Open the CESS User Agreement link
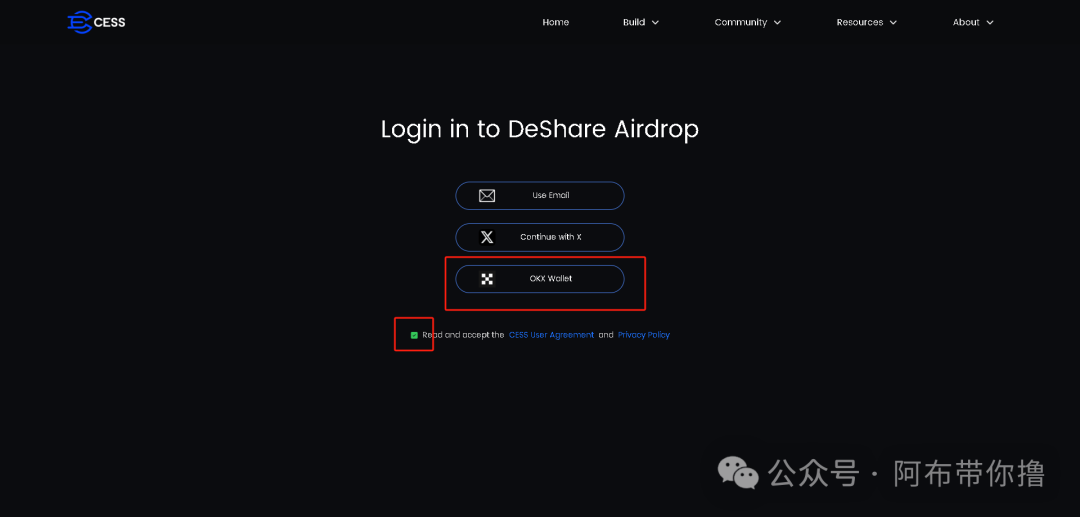1080x517 pixels. (x=551, y=335)
